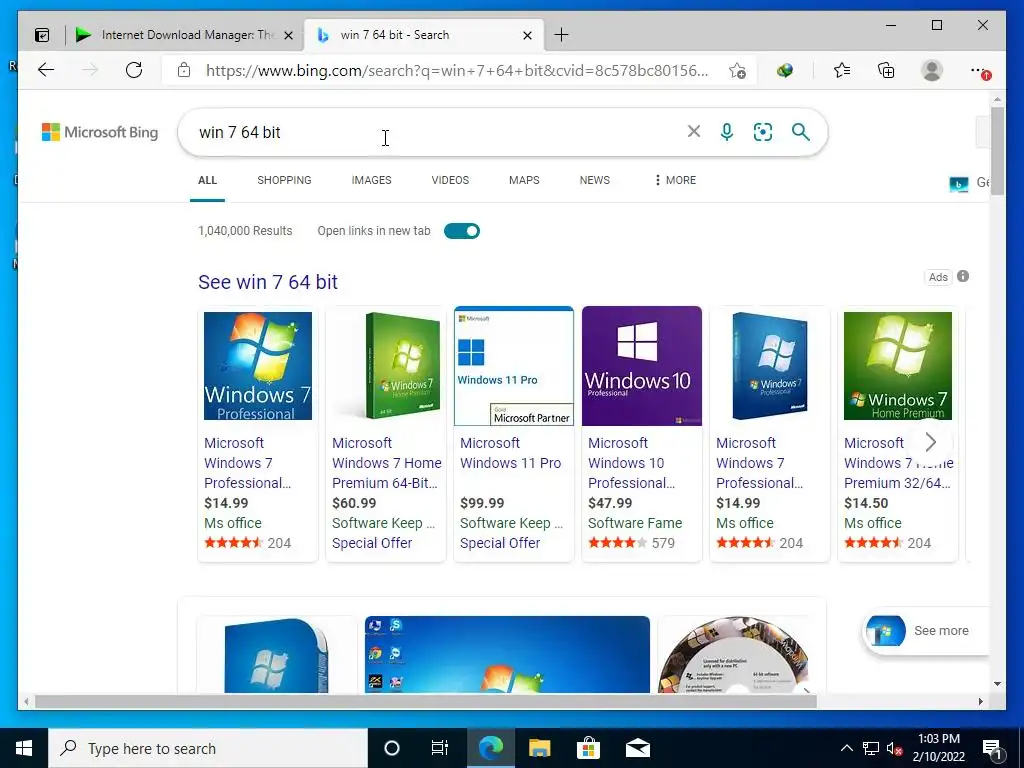Open the IDM extension globe icon
Screen dimensions: 1024x768
pyautogui.click(x=785, y=71)
